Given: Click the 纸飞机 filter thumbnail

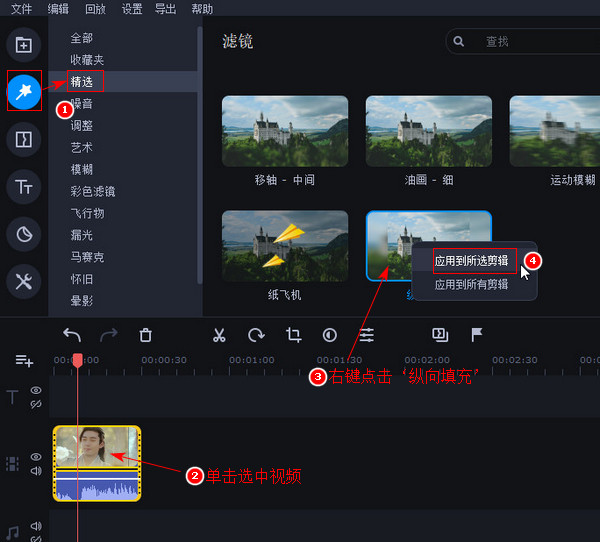Looking at the screenshot, I should (285, 246).
